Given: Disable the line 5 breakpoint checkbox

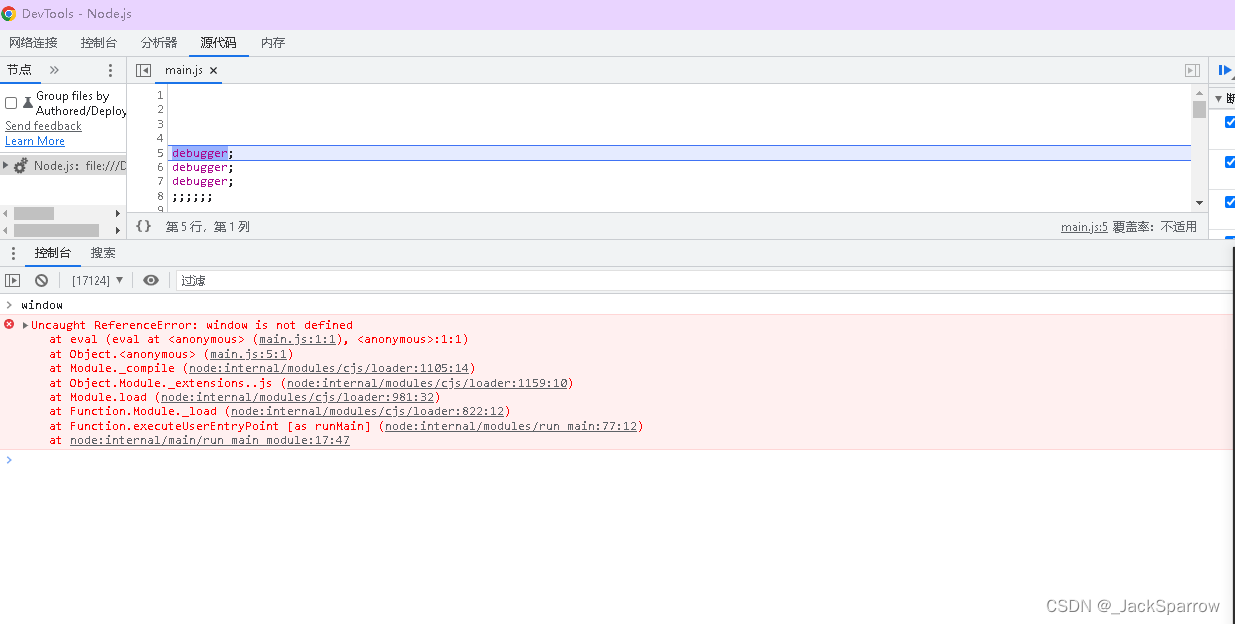Looking at the screenshot, I should [x=1229, y=122].
